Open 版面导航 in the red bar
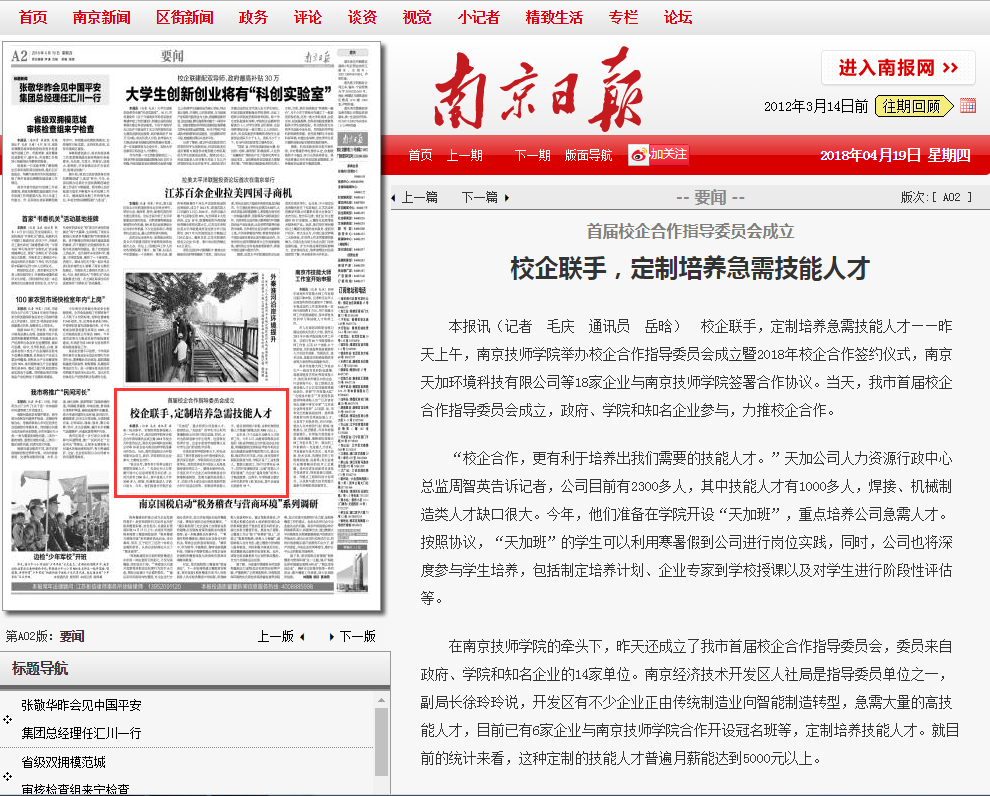Image resolution: width=990 pixels, height=796 pixels. coord(588,155)
